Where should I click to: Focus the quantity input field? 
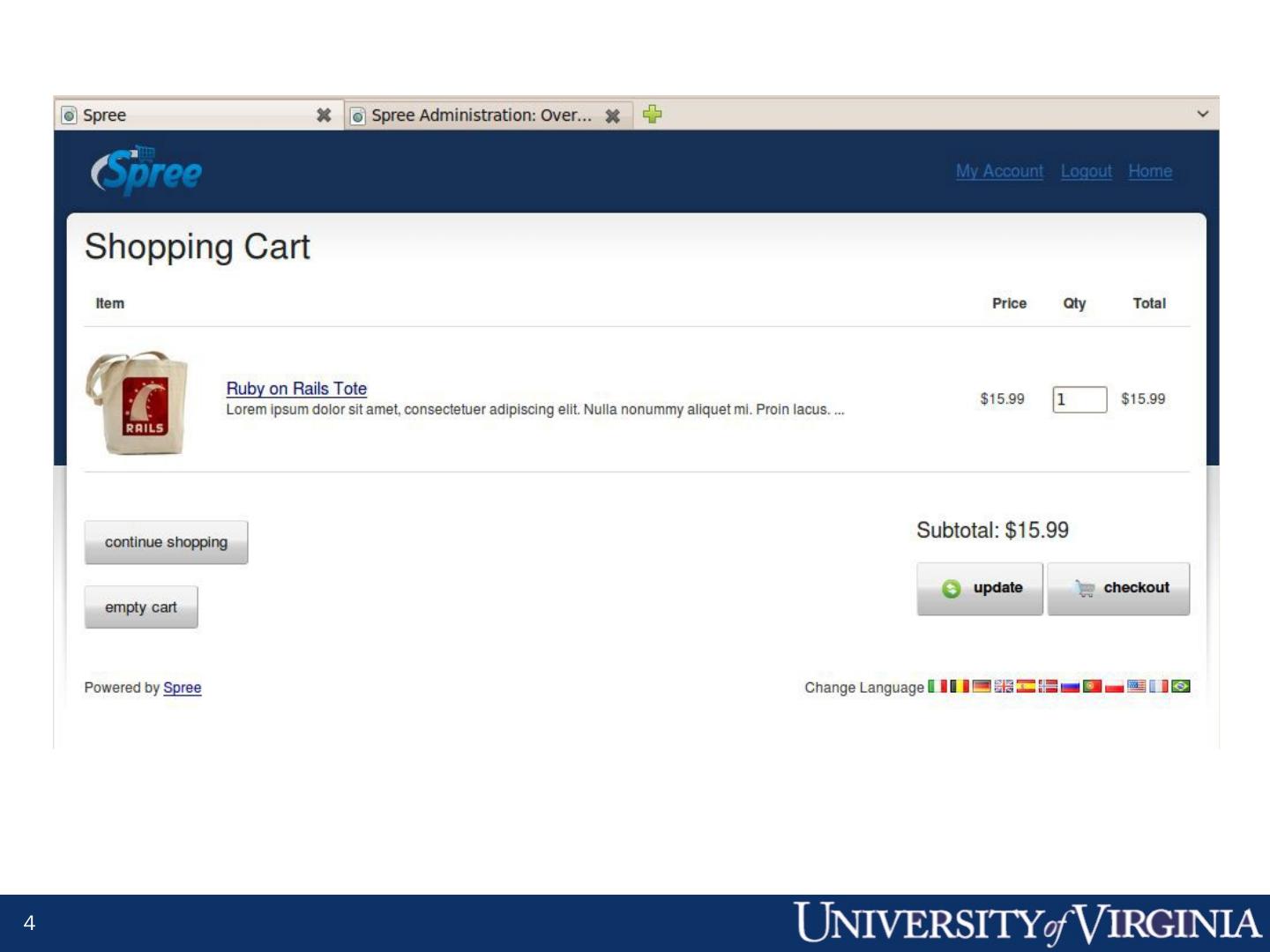pos(1079,399)
